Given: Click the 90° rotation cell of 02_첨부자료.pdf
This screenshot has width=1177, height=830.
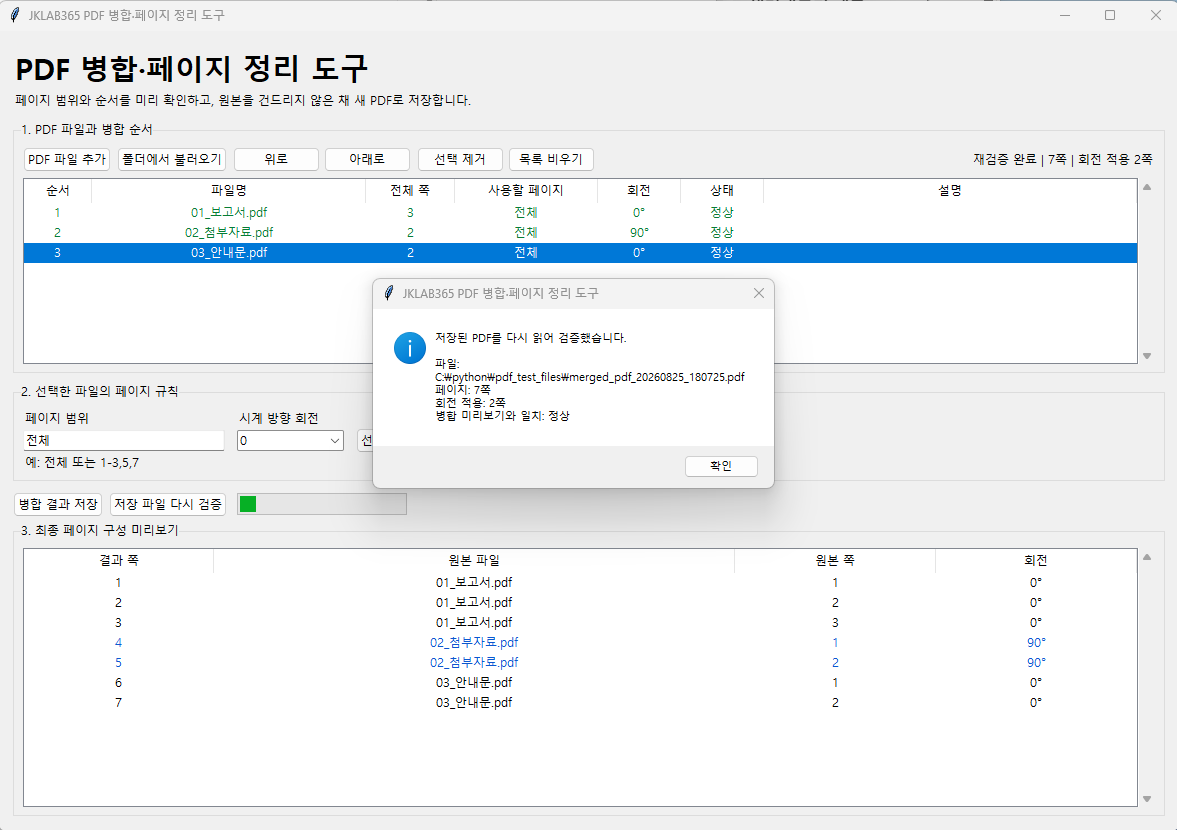Looking at the screenshot, I should coord(639,233).
